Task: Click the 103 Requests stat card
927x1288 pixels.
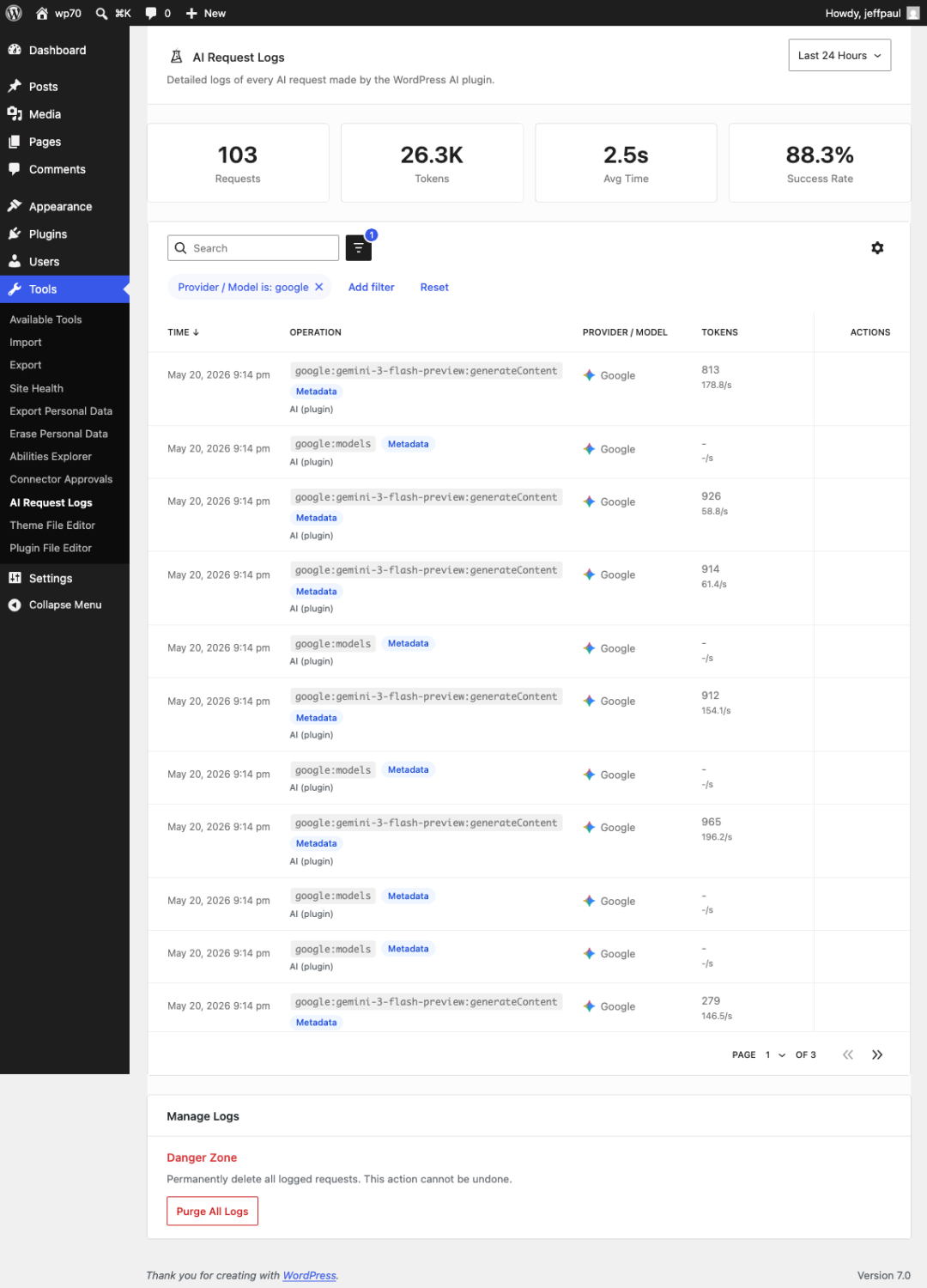Action: point(238,163)
